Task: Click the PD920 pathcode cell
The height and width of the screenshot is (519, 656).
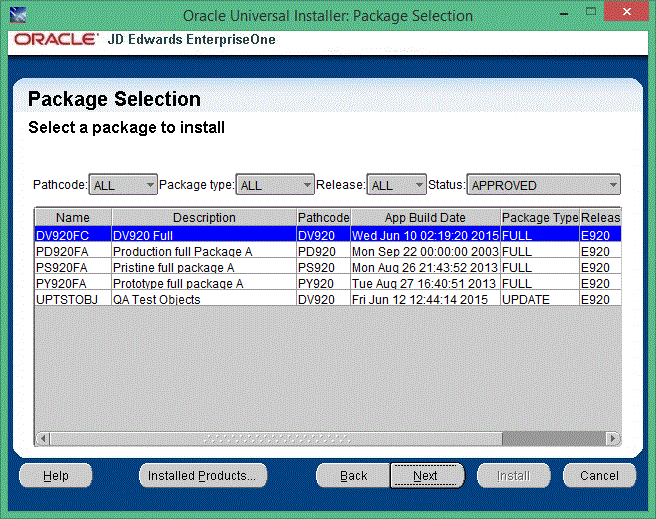Action: (x=323, y=251)
